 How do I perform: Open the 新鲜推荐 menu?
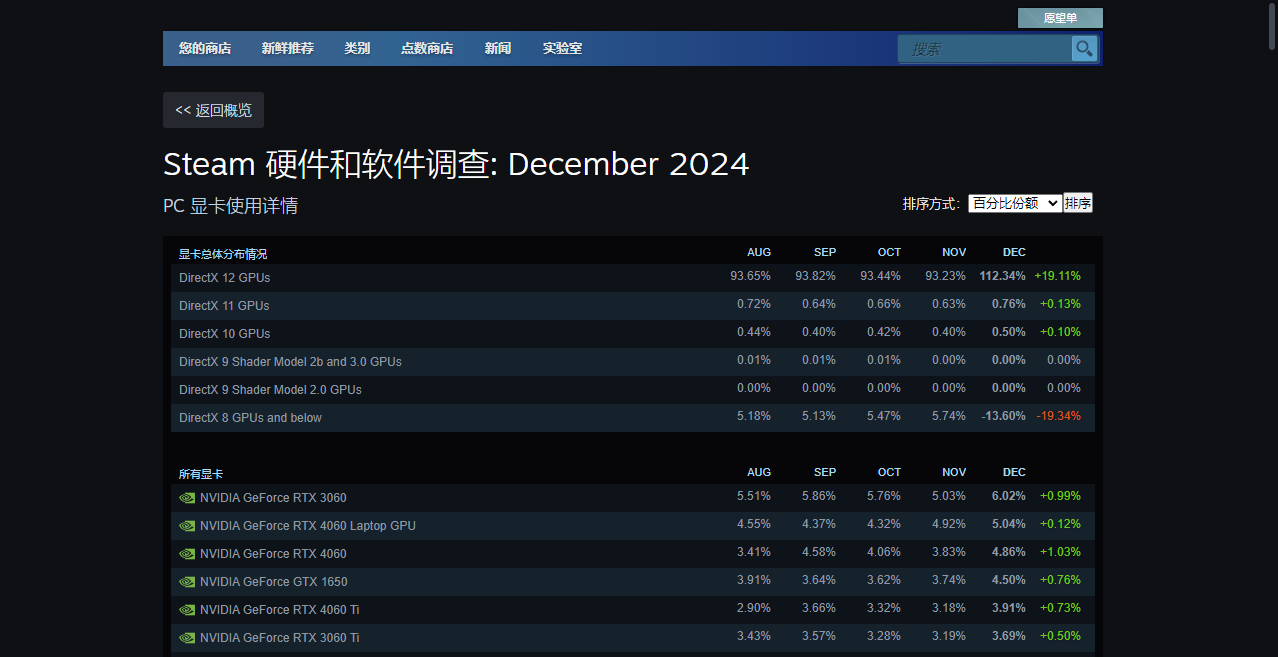coord(288,48)
